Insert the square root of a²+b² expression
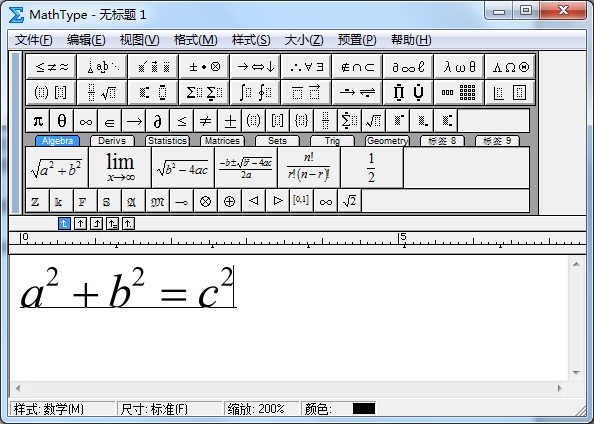Viewport: 594px width, 424px height. 57,167
